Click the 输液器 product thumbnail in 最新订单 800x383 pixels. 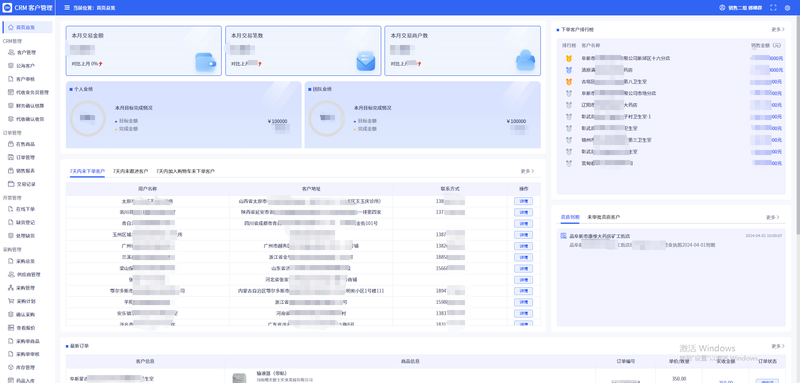click(x=240, y=378)
